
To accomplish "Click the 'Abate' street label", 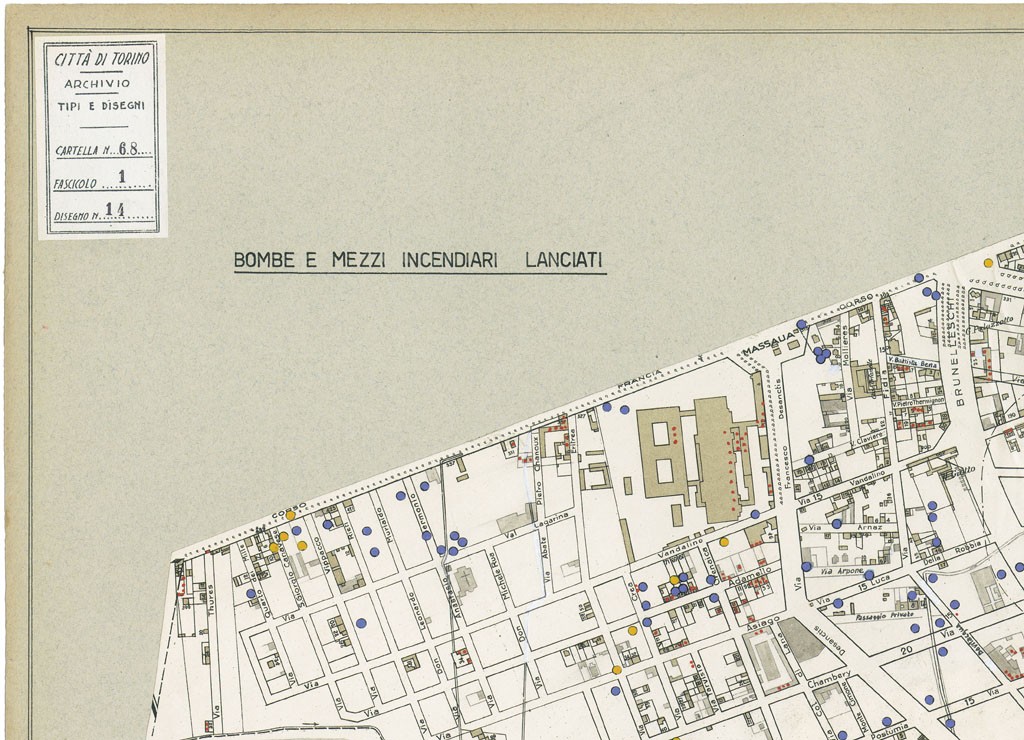I will tap(544, 547).
